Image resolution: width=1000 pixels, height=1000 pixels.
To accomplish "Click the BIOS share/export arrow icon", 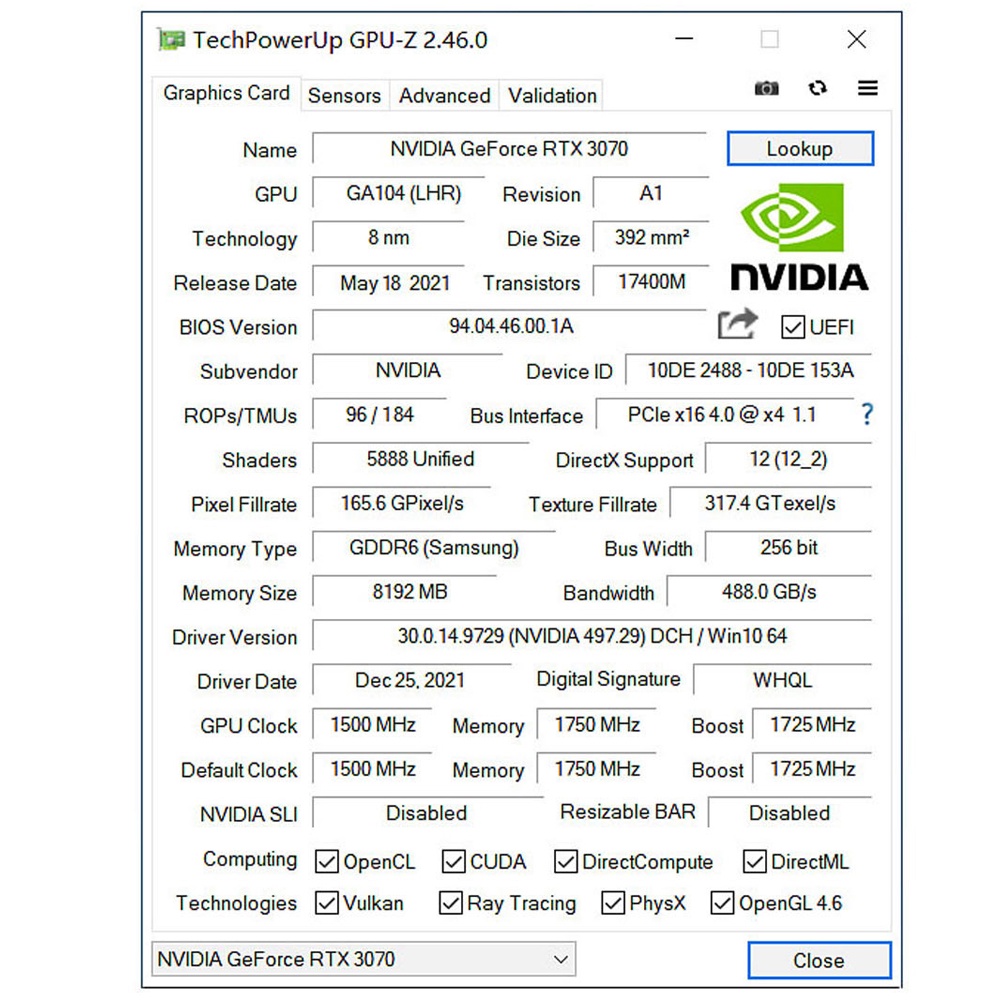I will tap(738, 325).
